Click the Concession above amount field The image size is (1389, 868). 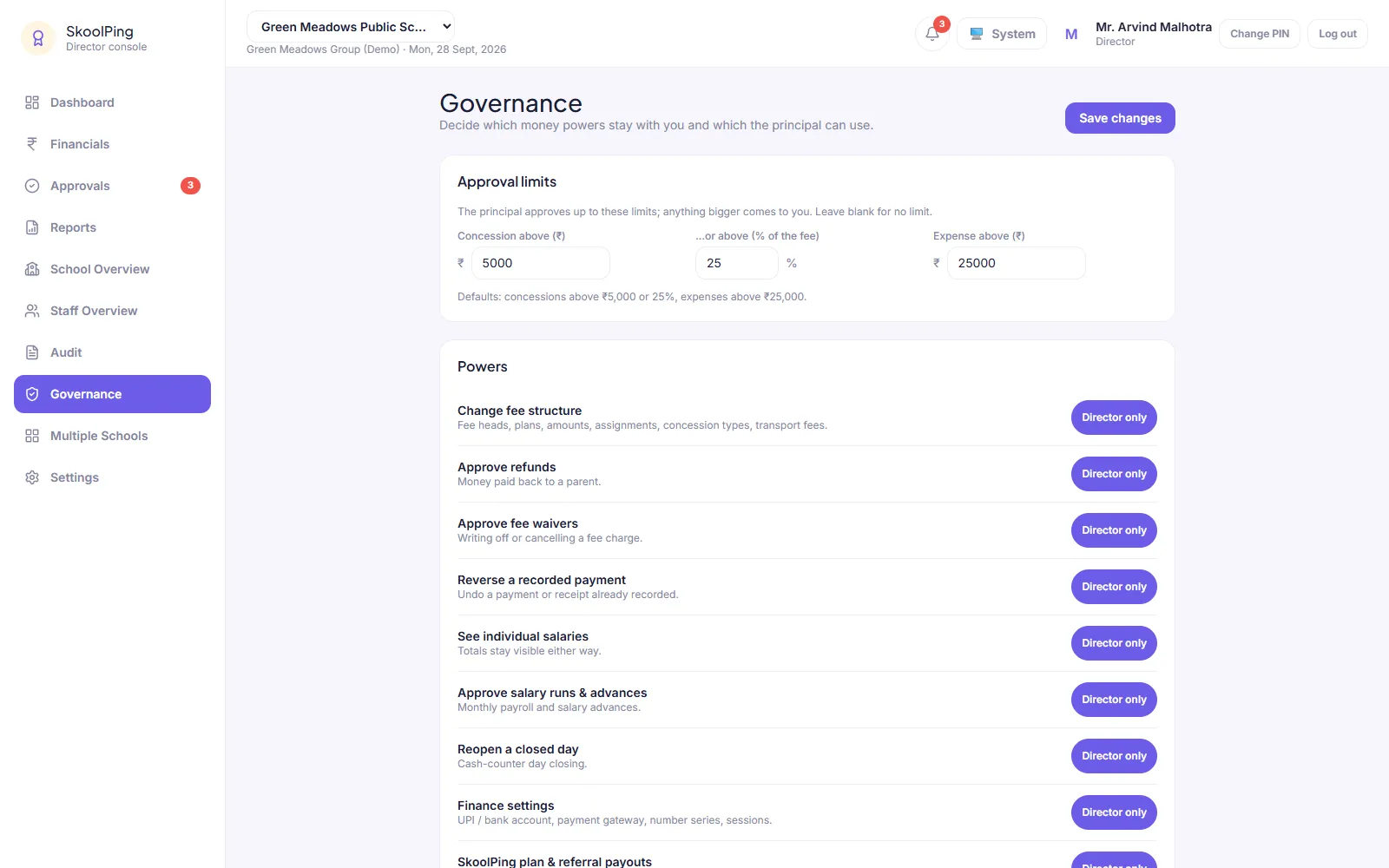541,263
